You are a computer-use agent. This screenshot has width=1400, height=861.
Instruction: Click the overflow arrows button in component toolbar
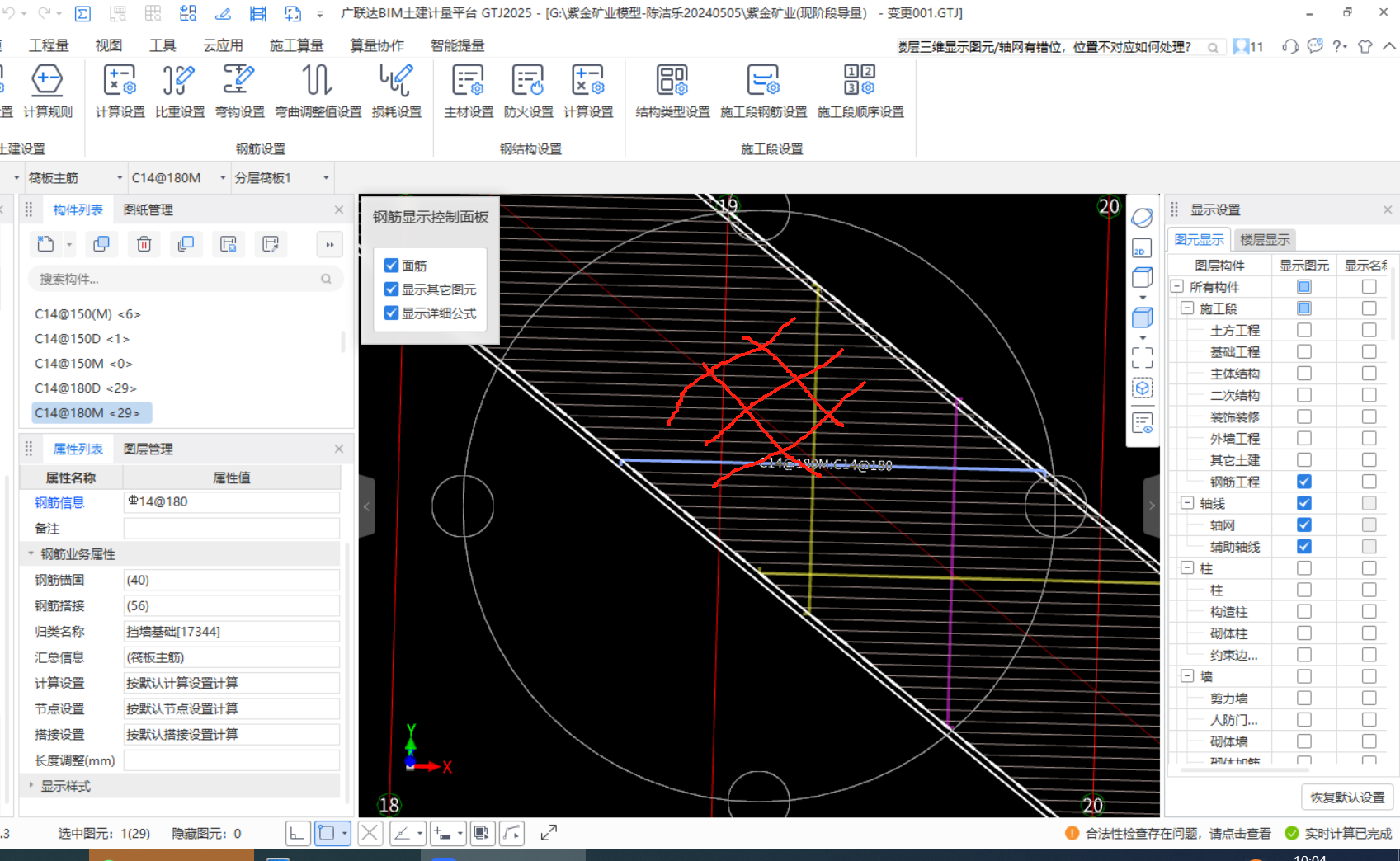330,244
